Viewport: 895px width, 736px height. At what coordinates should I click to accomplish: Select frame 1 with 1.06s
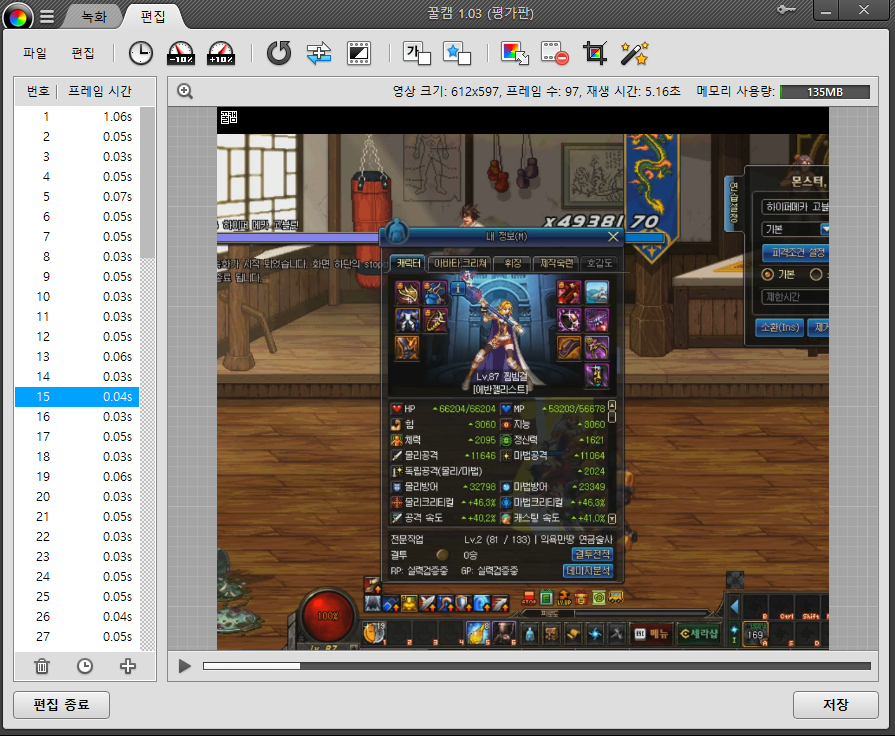[77, 116]
